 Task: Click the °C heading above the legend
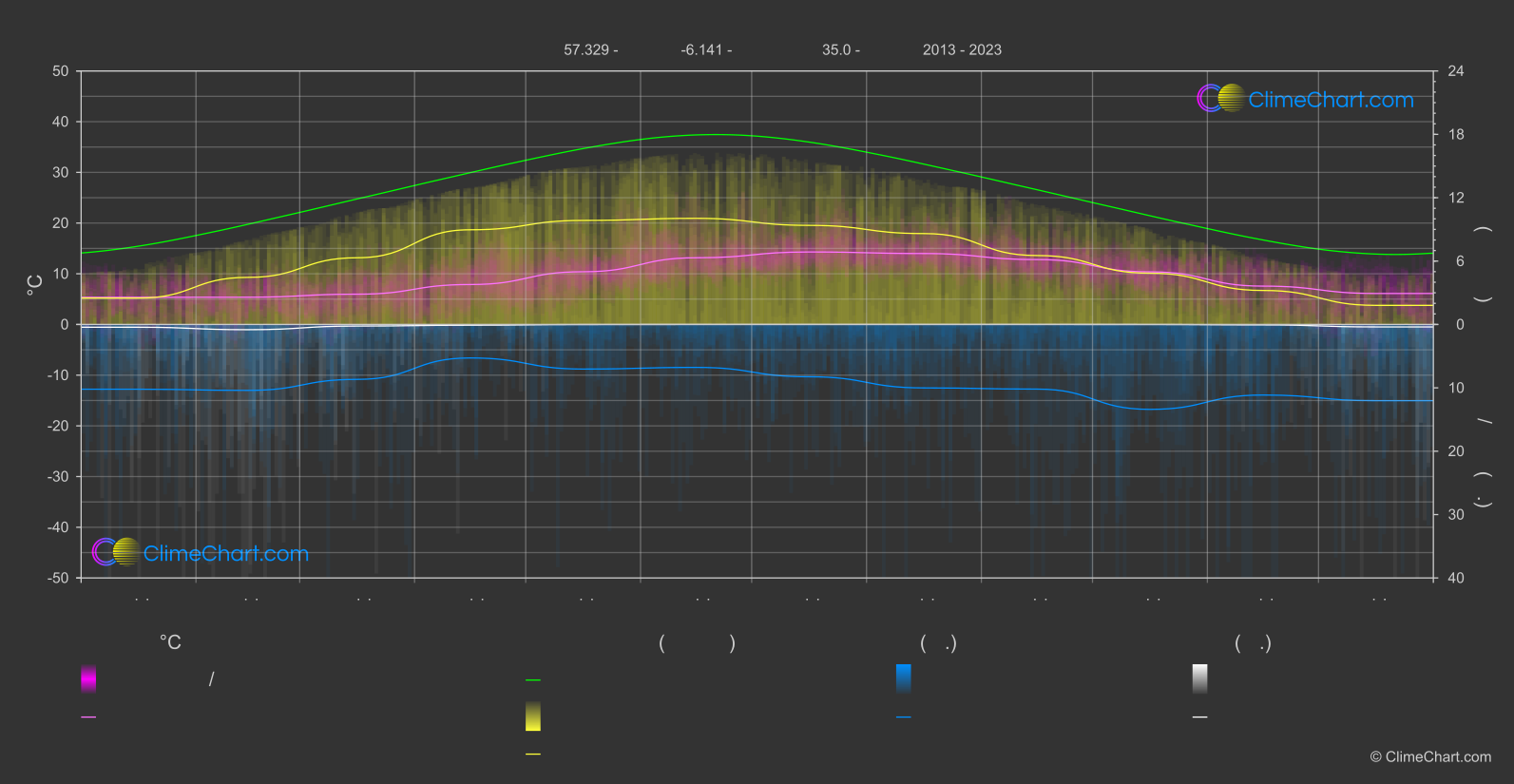(170, 642)
